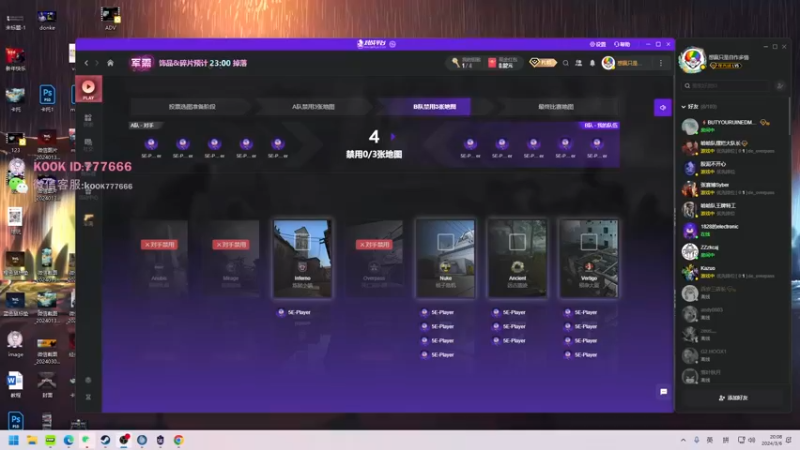The height and width of the screenshot is (450, 800).
Task: Show hidden tray icons chevron
Action: point(683,440)
